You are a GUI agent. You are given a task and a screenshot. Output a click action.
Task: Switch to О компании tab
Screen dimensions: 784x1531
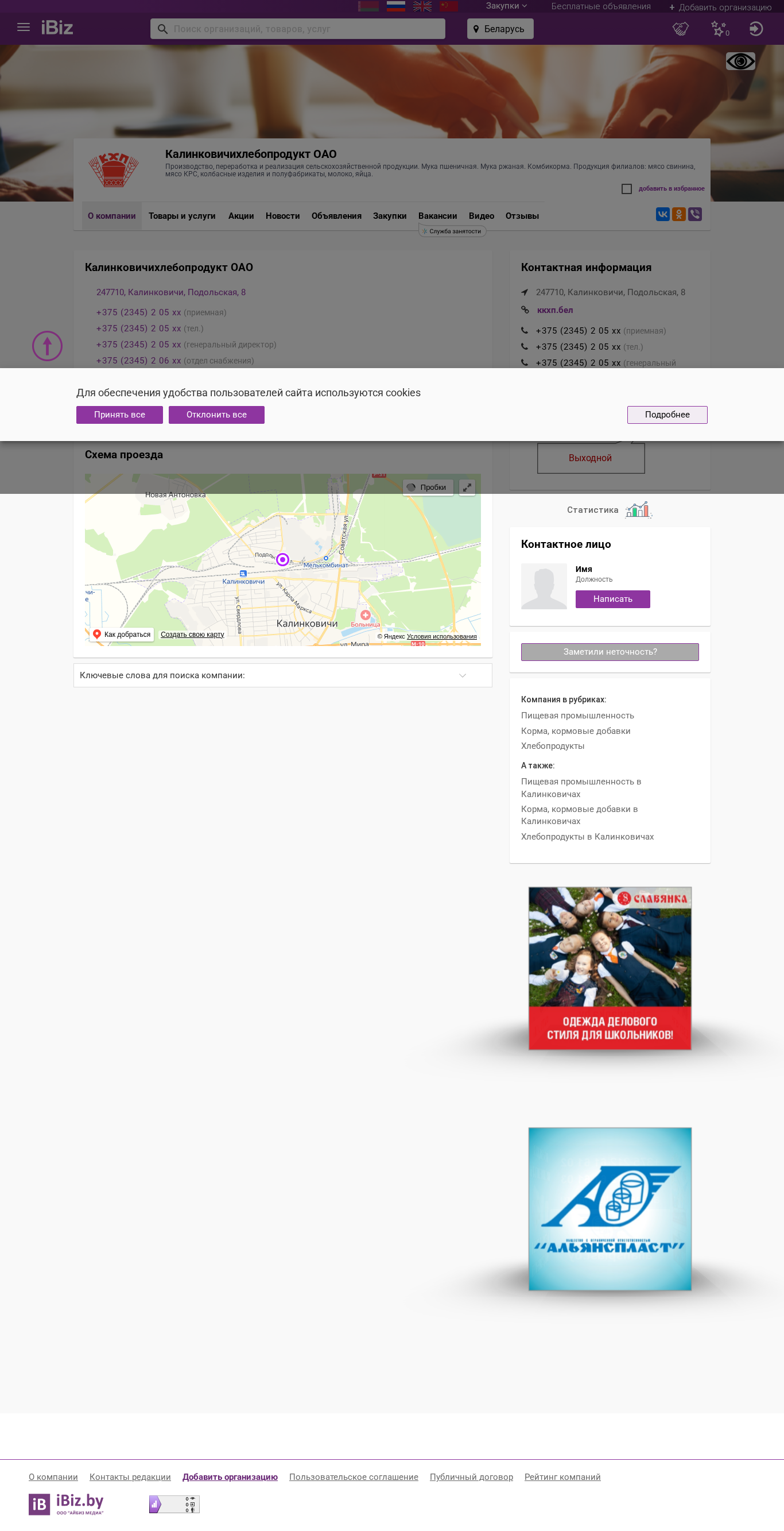tap(112, 216)
